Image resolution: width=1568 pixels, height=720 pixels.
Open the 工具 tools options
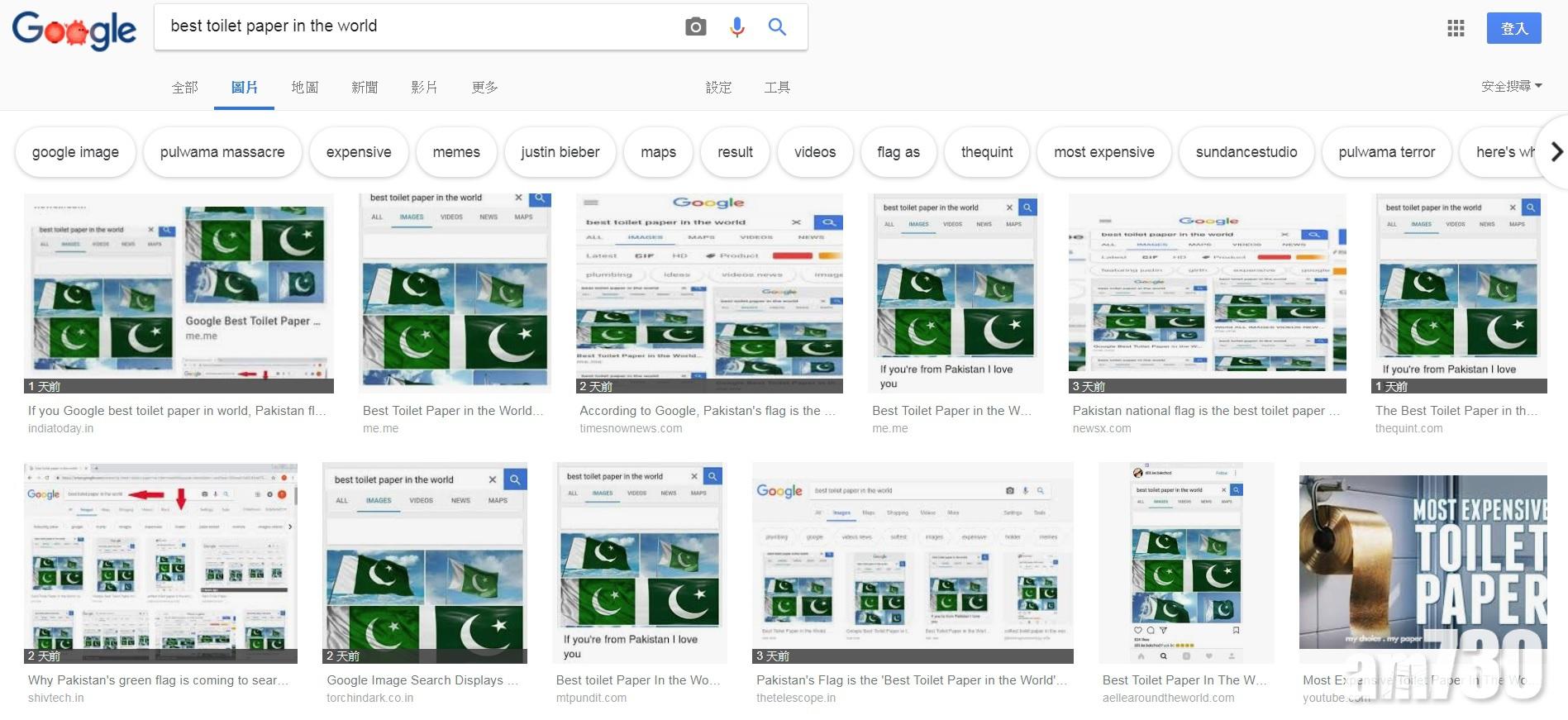pos(776,87)
